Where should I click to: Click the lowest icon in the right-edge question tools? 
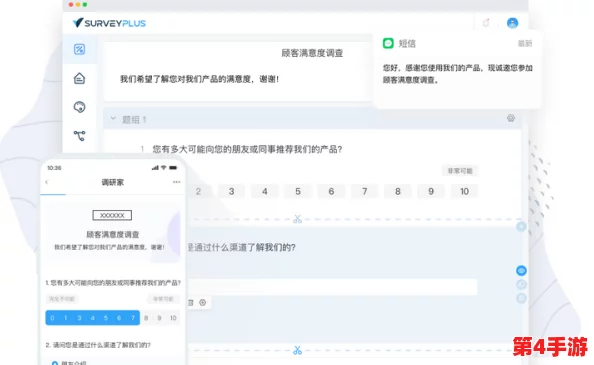pos(521,298)
